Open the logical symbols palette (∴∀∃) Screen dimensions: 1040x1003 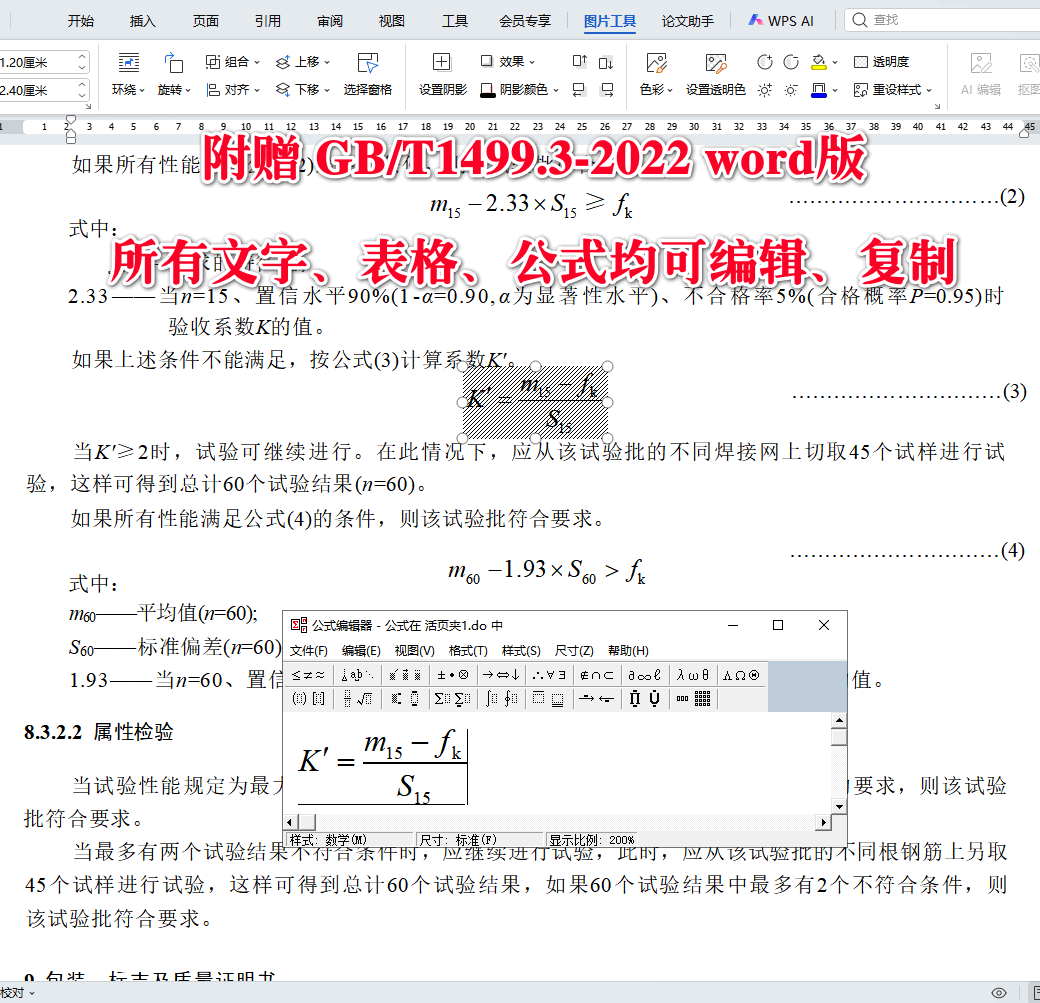click(x=549, y=675)
